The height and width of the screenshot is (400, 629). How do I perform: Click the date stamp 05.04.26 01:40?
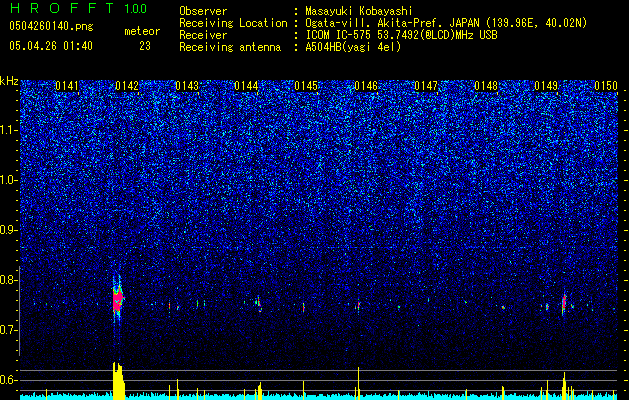click(51, 46)
